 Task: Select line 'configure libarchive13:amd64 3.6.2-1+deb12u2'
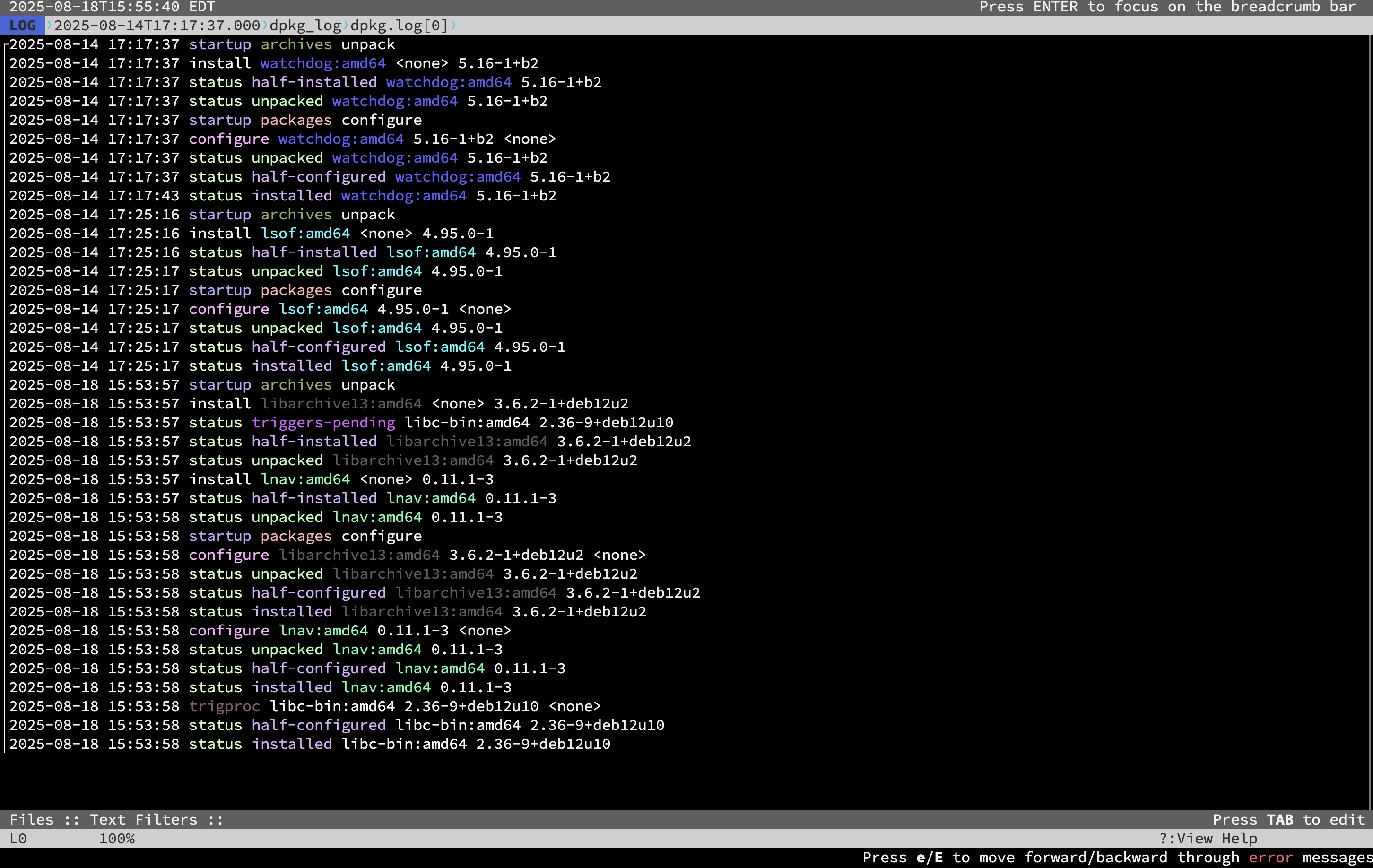(x=327, y=555)
